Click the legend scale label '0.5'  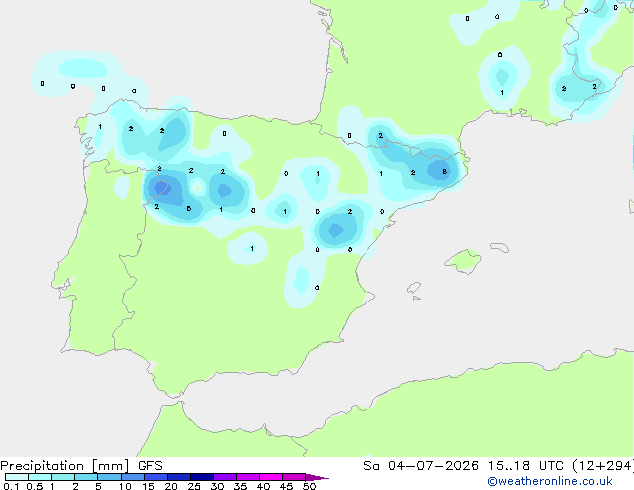click(34, 486)
